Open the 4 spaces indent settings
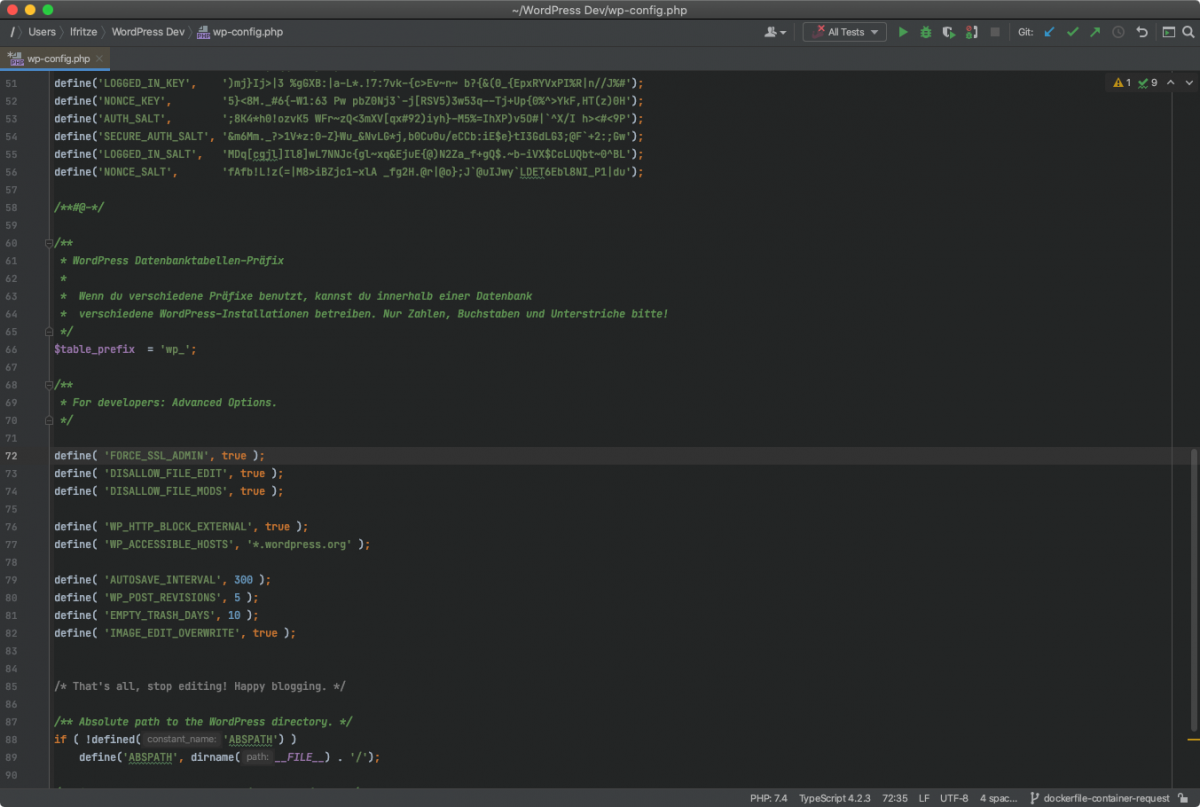Viewport: 1200px width, 807px height. pos(998,798)
